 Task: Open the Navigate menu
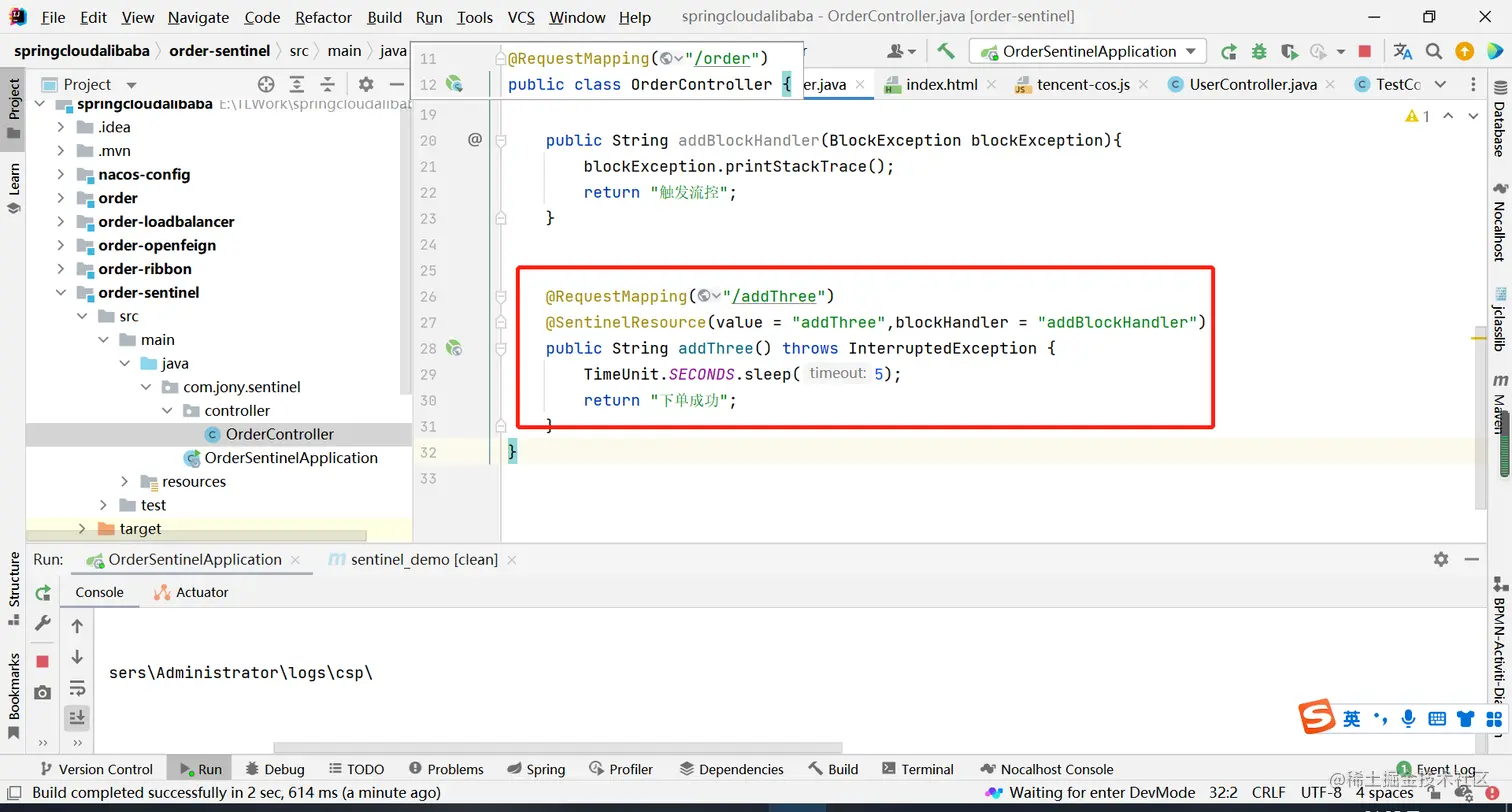click(198, 17)
